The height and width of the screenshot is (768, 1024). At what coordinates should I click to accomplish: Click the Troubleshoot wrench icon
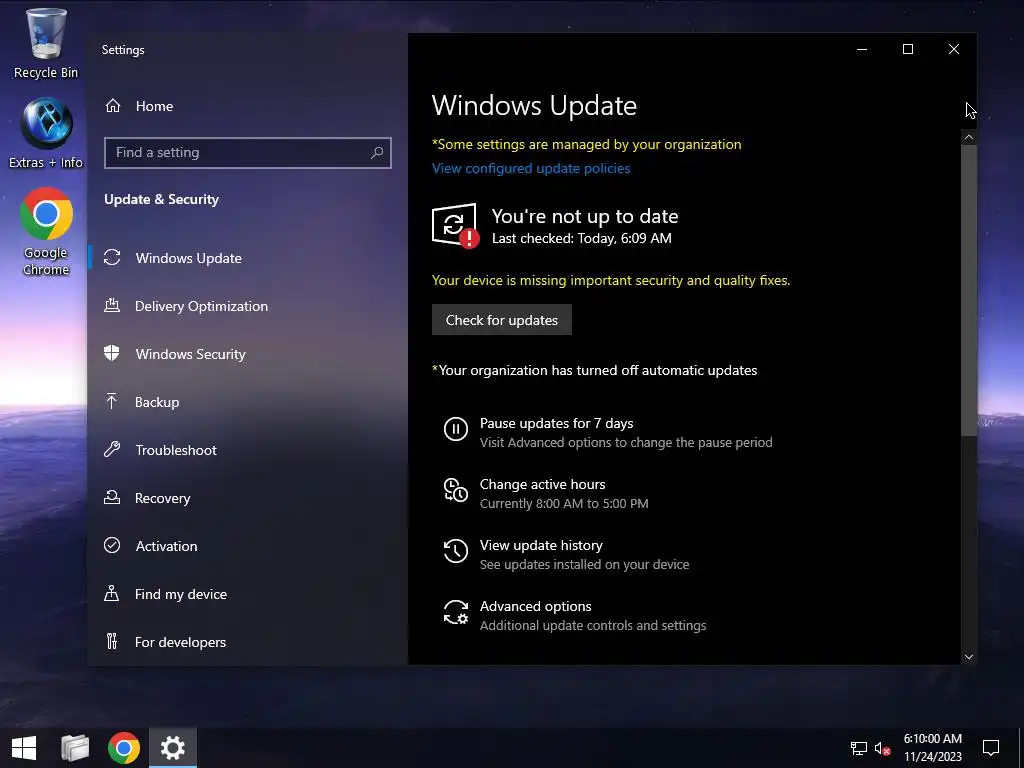click(x=112, y=449)
